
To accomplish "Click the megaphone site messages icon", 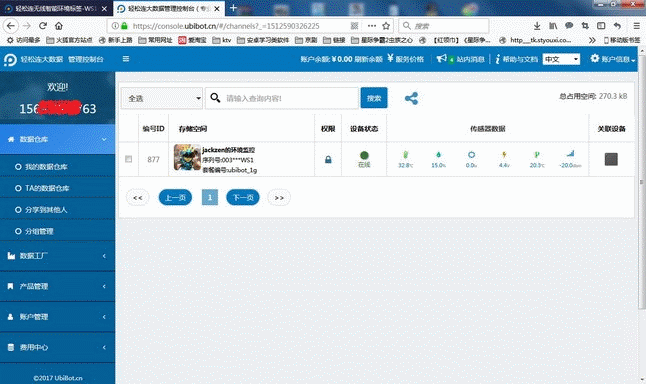I will [441, 59].
